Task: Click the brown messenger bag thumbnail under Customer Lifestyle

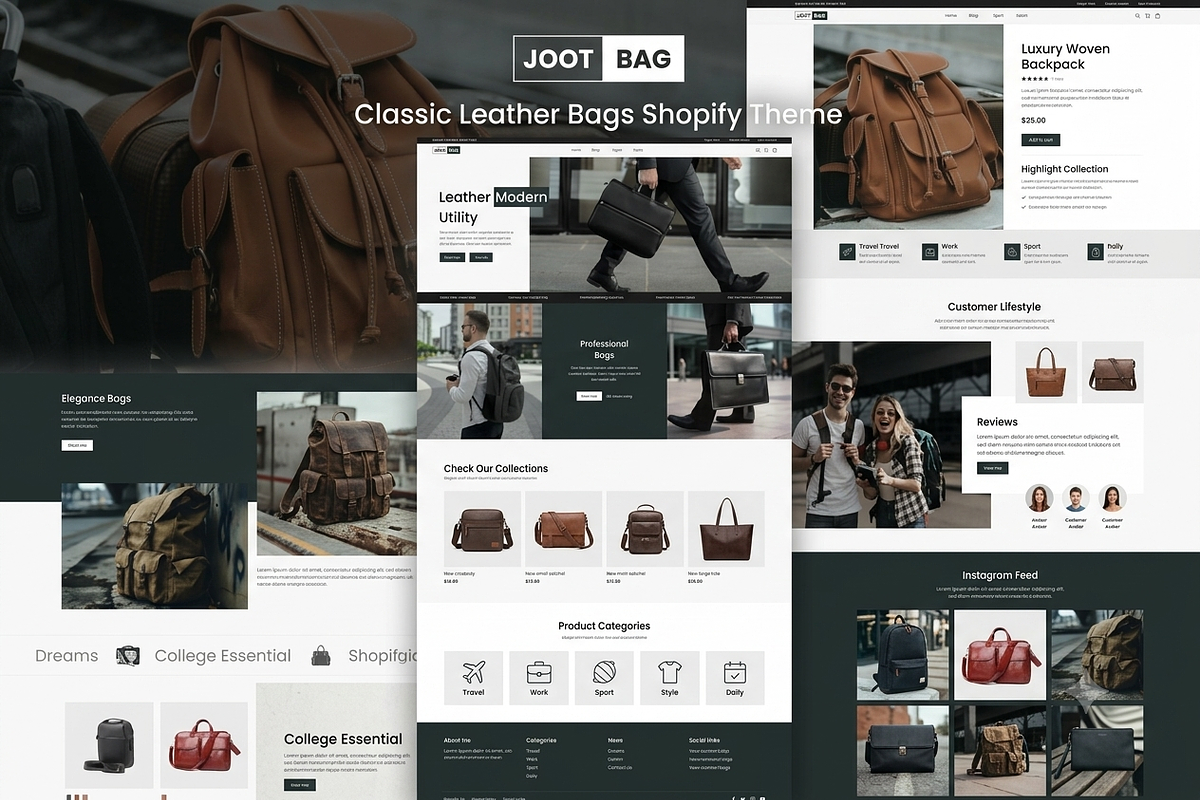Action: pyautogui.click(x=1113, y=372)
